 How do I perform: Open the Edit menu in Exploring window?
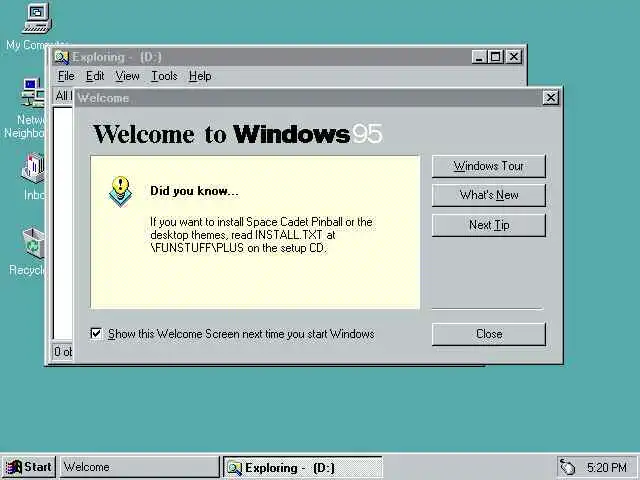point(95,76)
